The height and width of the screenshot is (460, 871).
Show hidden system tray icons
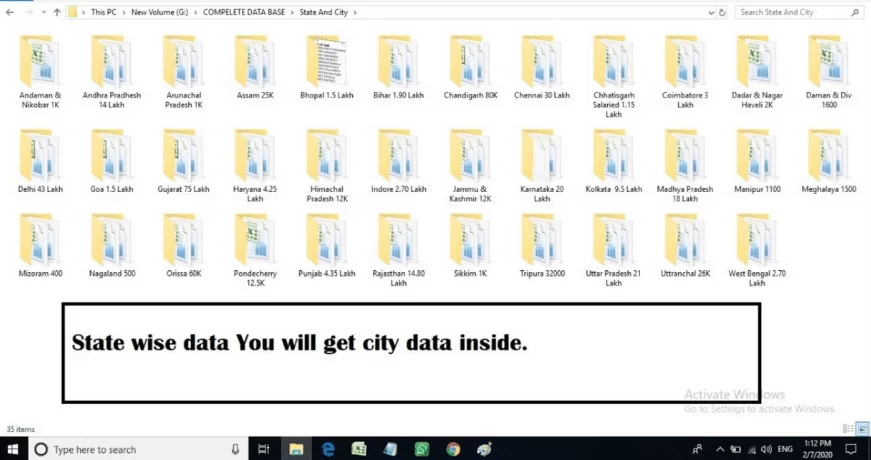tap(720, 449)
